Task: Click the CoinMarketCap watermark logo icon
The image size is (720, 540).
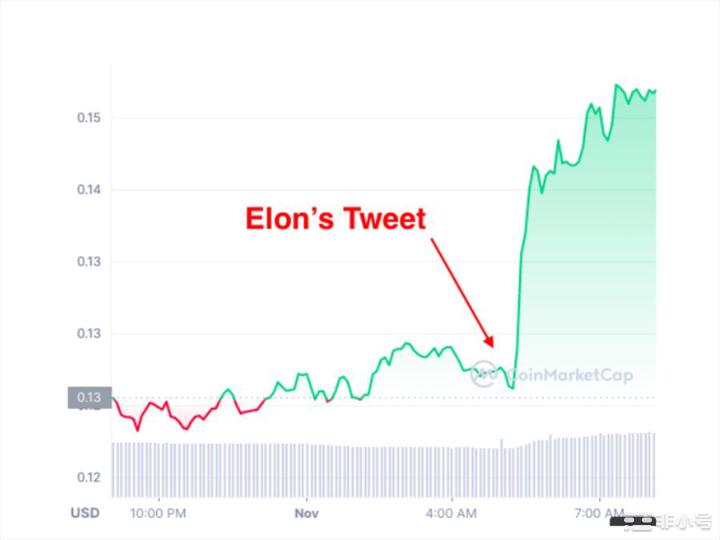Action: point(484,373)
